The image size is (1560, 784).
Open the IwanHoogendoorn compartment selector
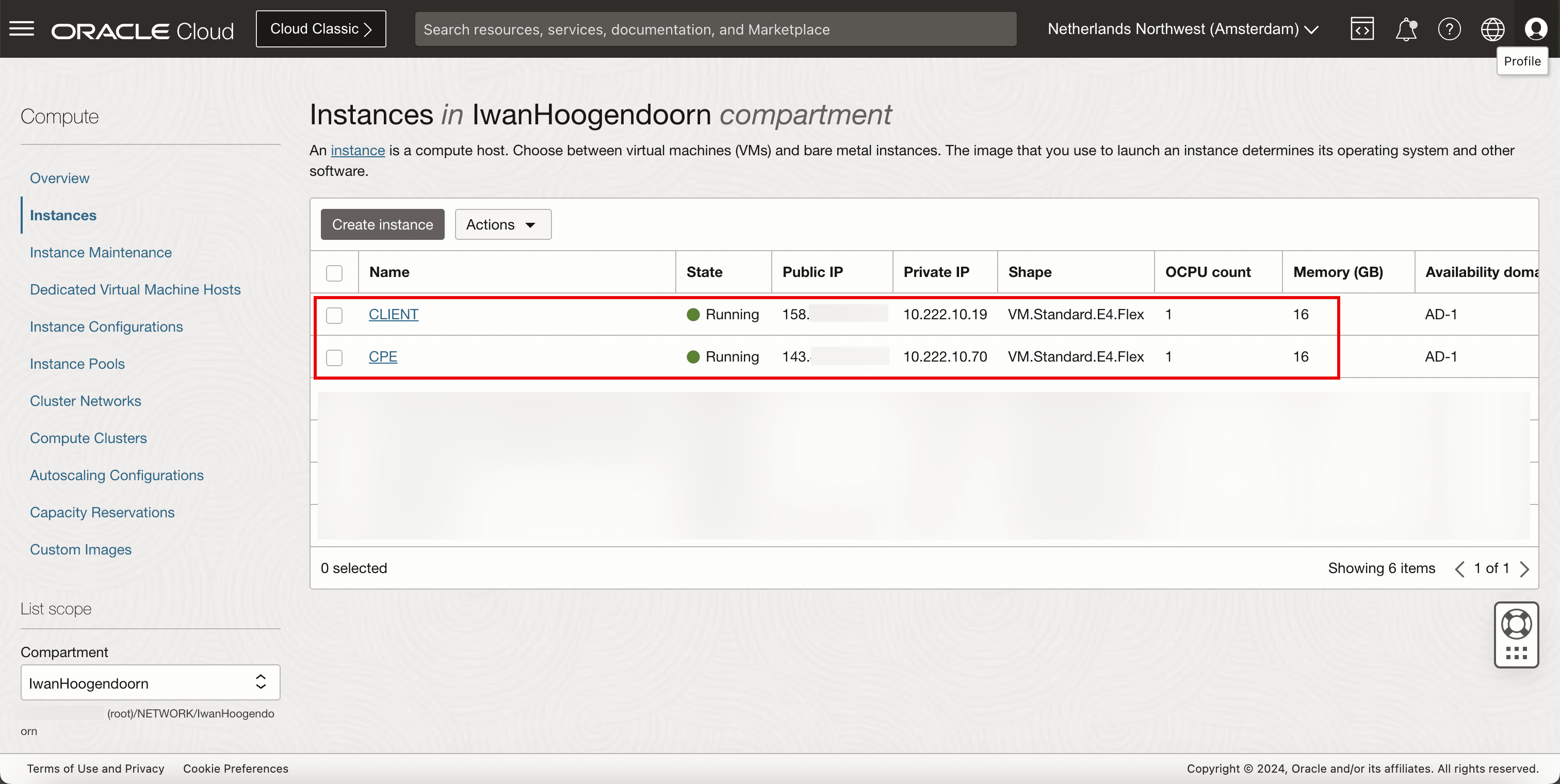click(x=150, y=683)
